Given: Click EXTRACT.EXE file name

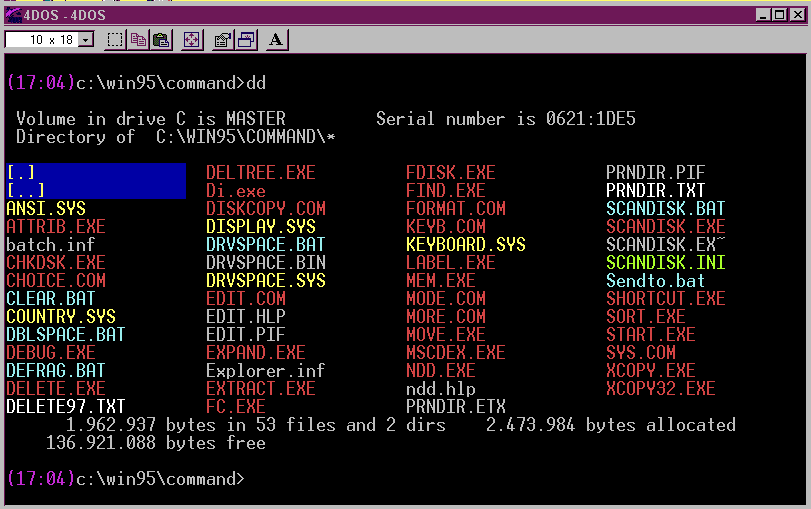Looking at the screenshot, I should (x=261, y=388).
